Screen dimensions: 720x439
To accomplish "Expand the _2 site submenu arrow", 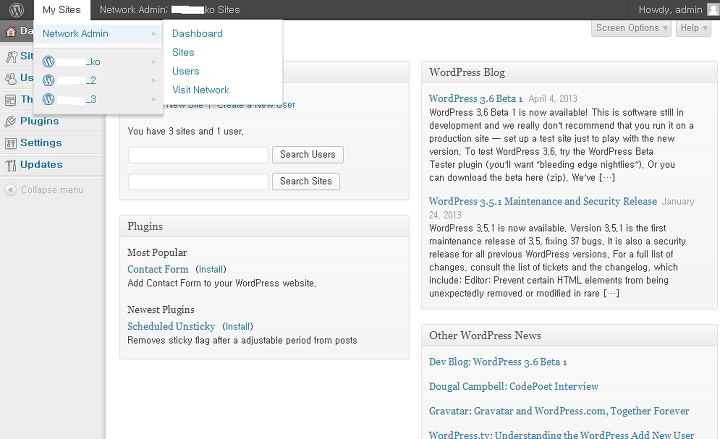I will [154, 80].
